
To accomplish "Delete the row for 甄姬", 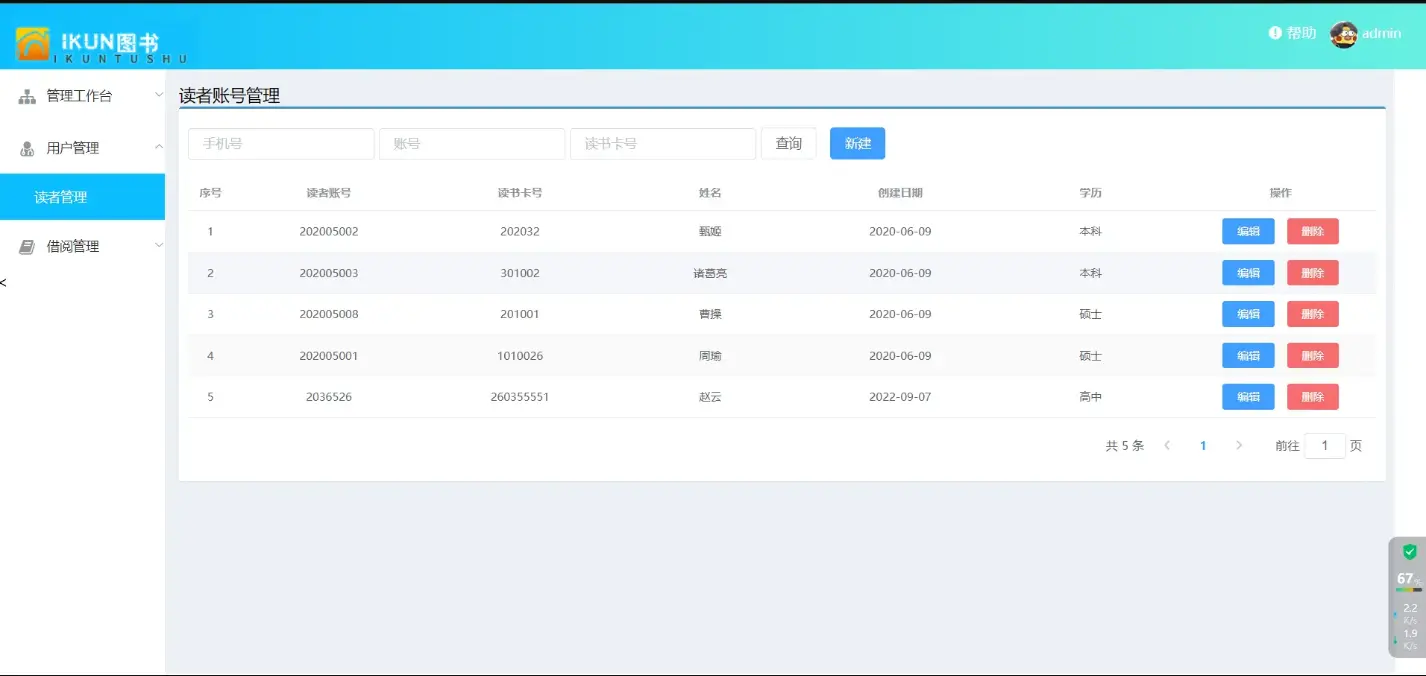I will point(1312,231).
